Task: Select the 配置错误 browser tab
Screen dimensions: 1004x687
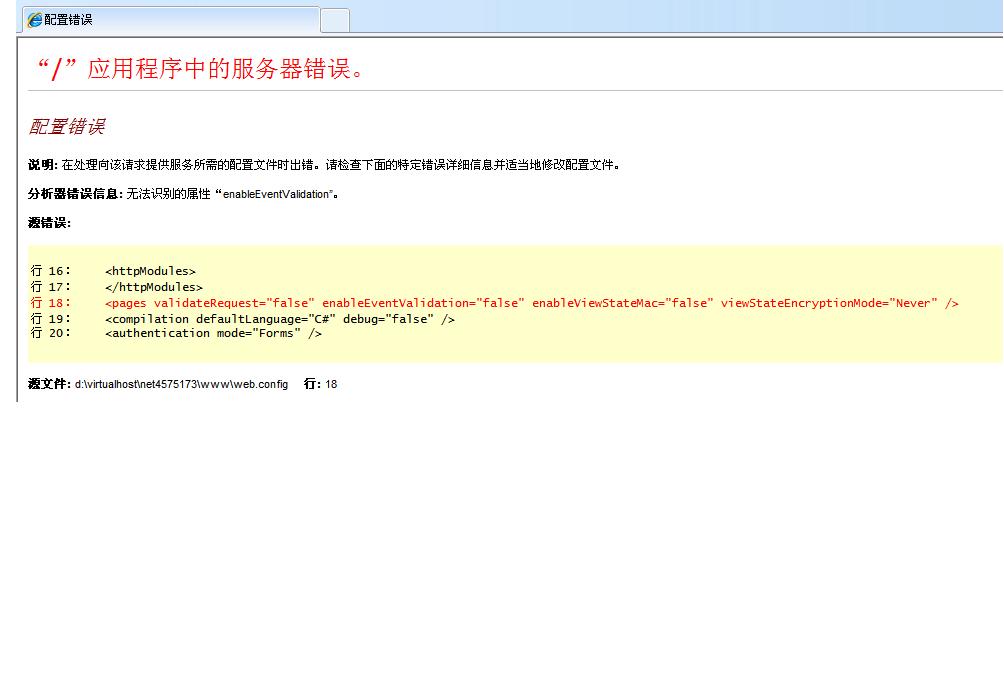Action: [x=170, y=20]
